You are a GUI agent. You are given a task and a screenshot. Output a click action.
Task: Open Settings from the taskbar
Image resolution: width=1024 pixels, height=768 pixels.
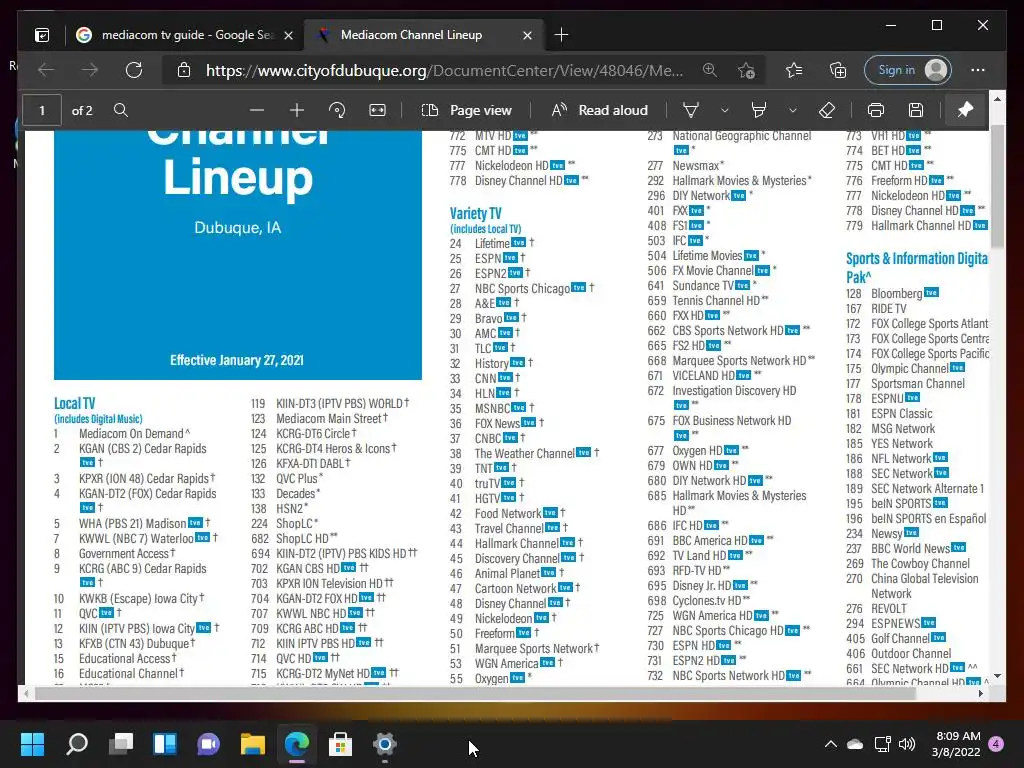pos(385,744)
